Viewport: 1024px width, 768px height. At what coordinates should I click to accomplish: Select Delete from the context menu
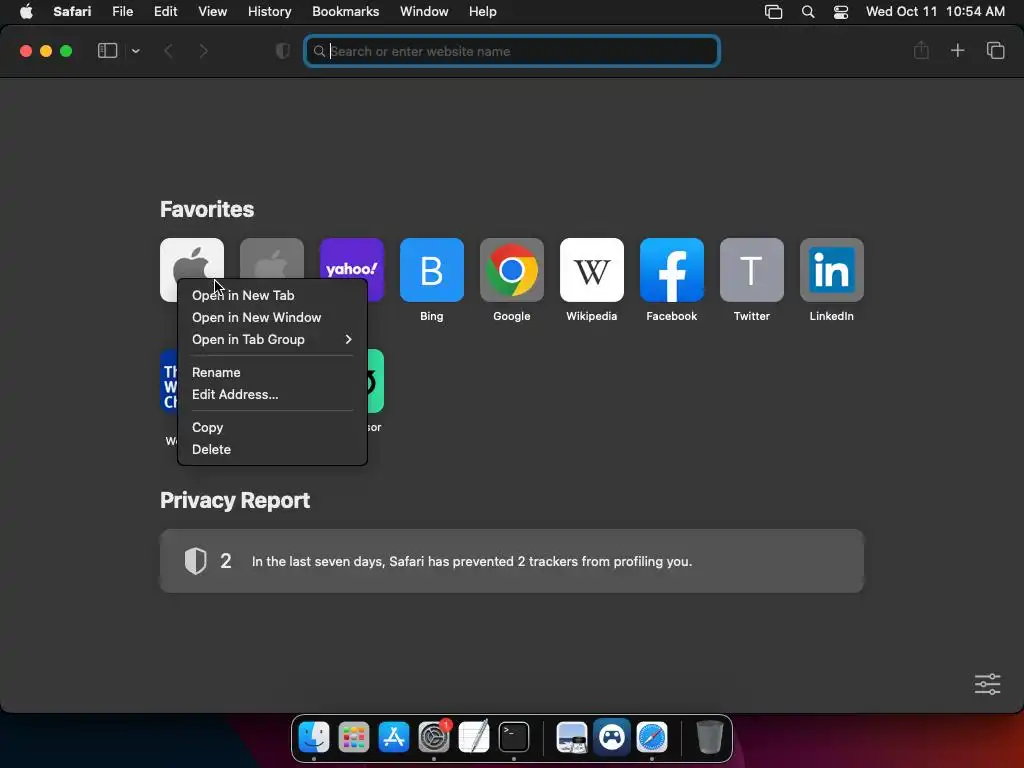pyautogui.click(x=272, y=449)
